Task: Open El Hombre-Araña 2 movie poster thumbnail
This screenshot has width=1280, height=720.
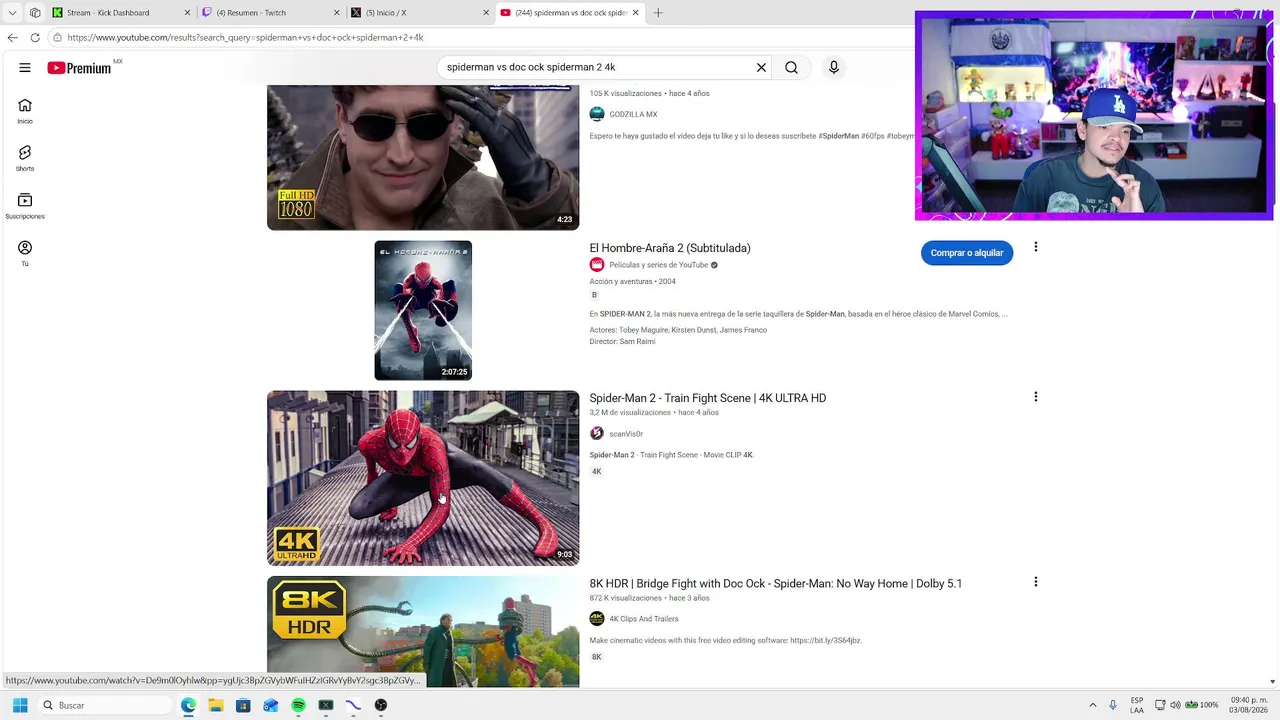Action: [423, 310]
